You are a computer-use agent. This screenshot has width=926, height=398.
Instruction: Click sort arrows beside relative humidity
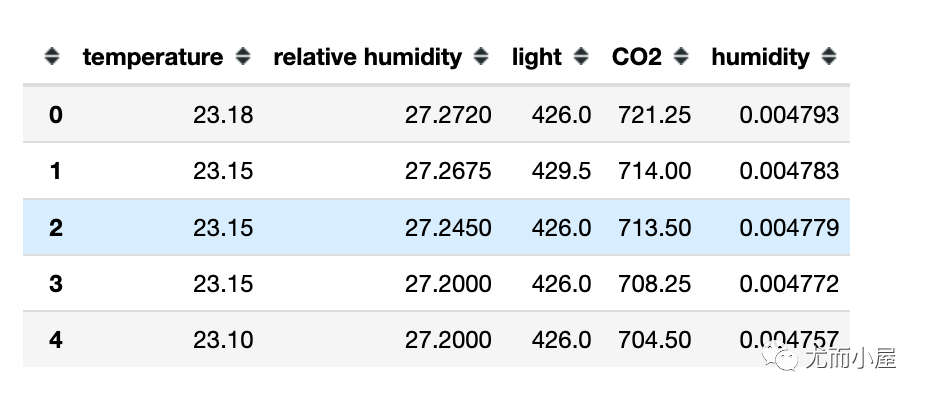click(x=481, y=57)
